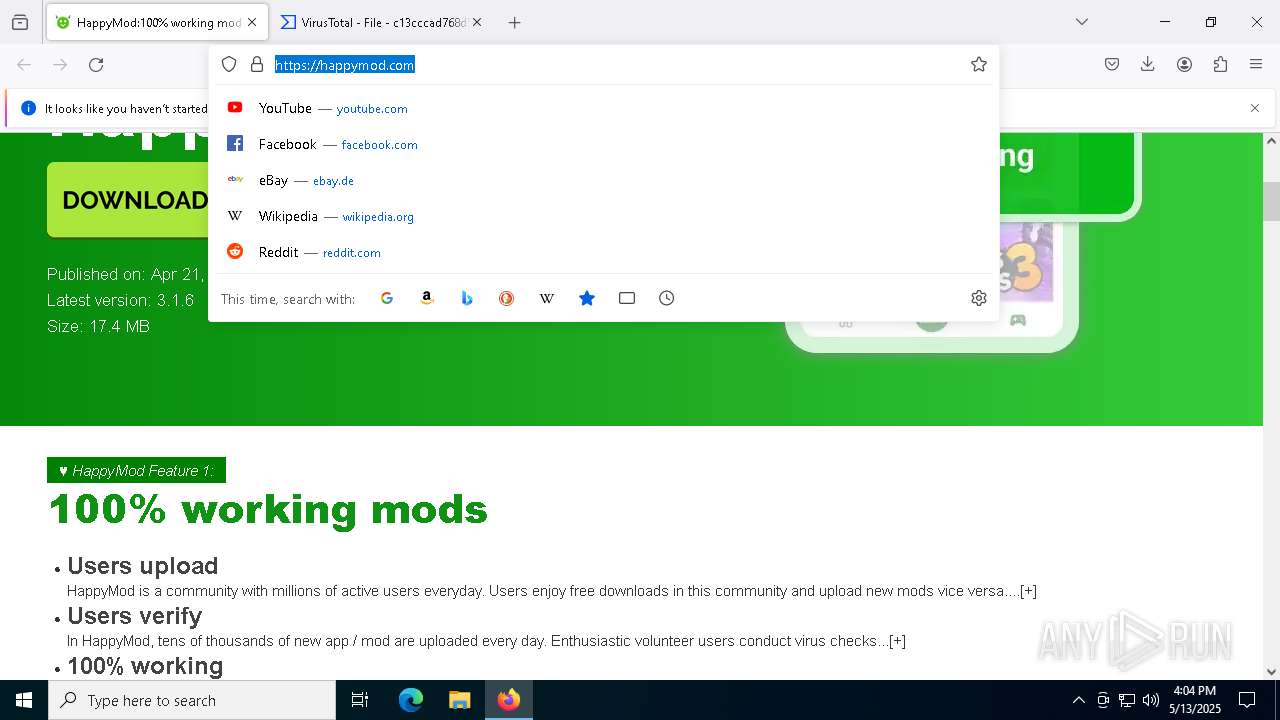Click the phone mockup game thumbnail
1280x720 pixels.
pos(1026,262)
